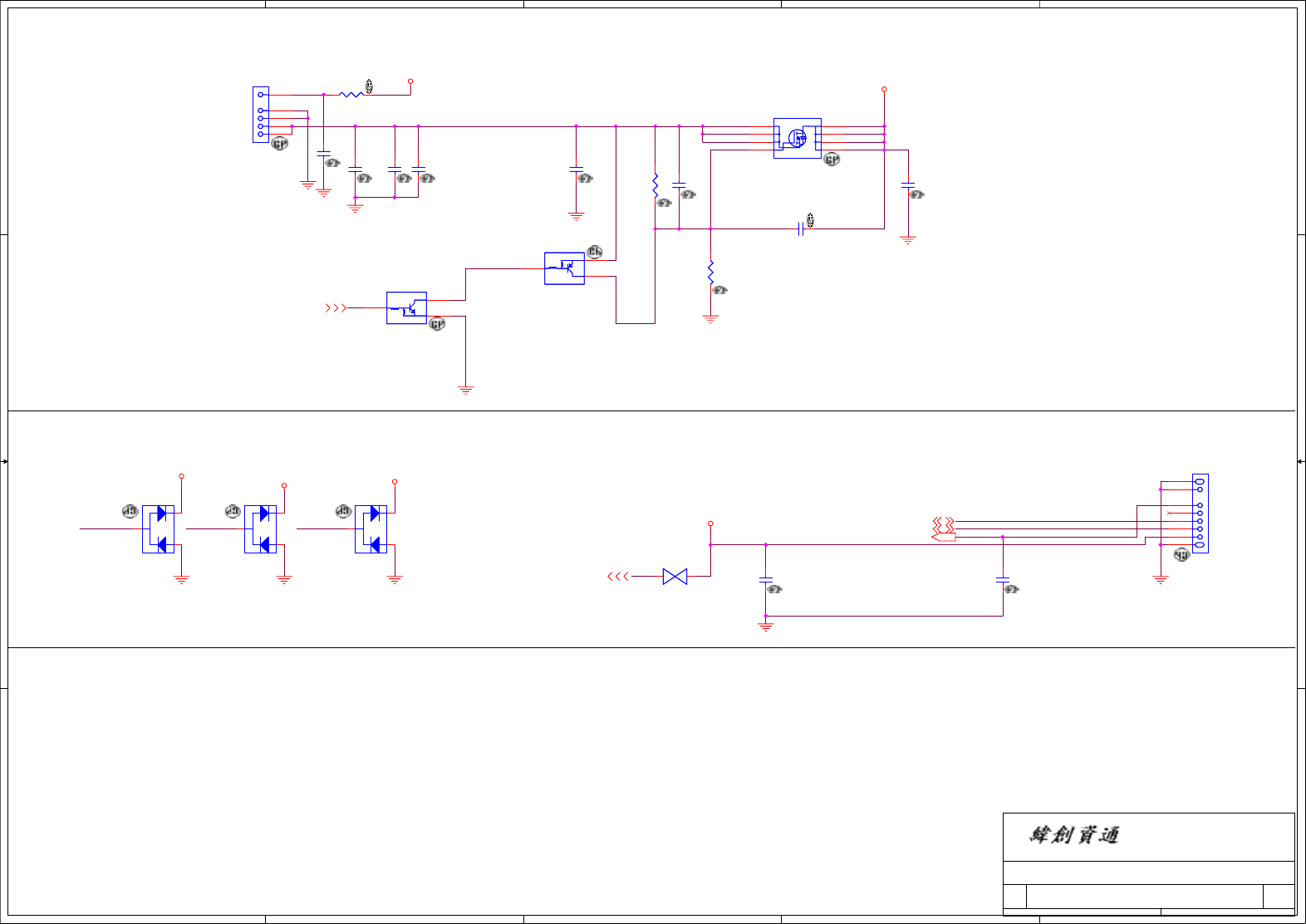1306x924 pixels.
Task: Select the MOSFET symbol in the schematic
Action: [x=798, y=138]
